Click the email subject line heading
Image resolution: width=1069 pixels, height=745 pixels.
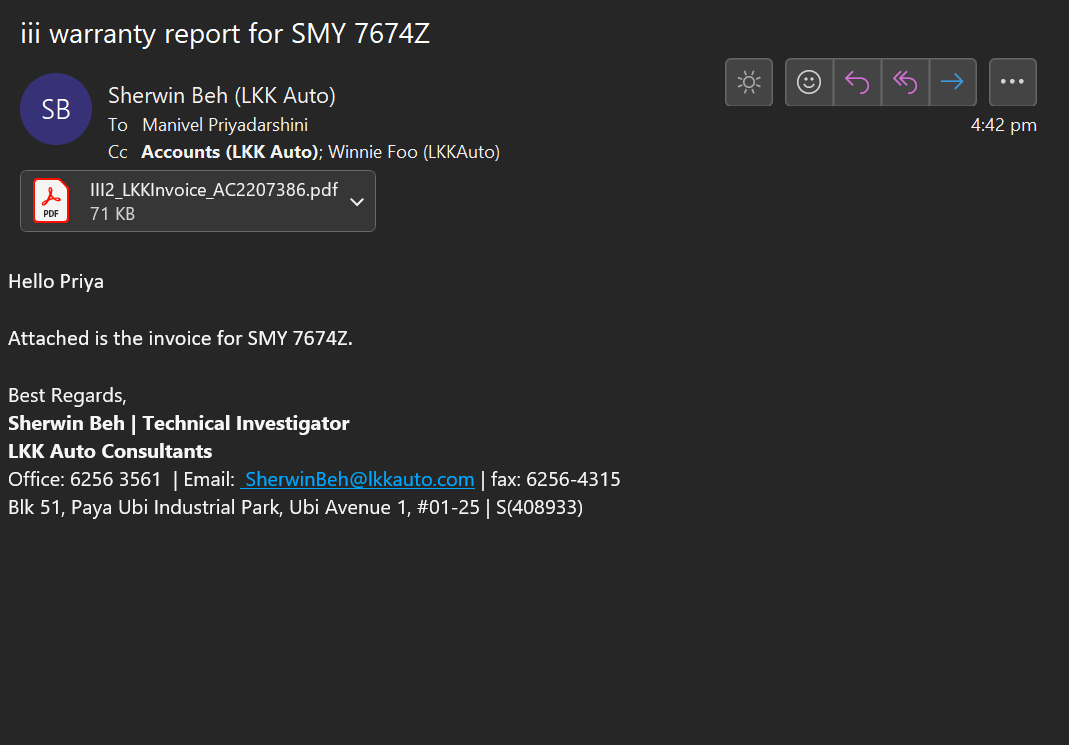click(x=225, y=34)
